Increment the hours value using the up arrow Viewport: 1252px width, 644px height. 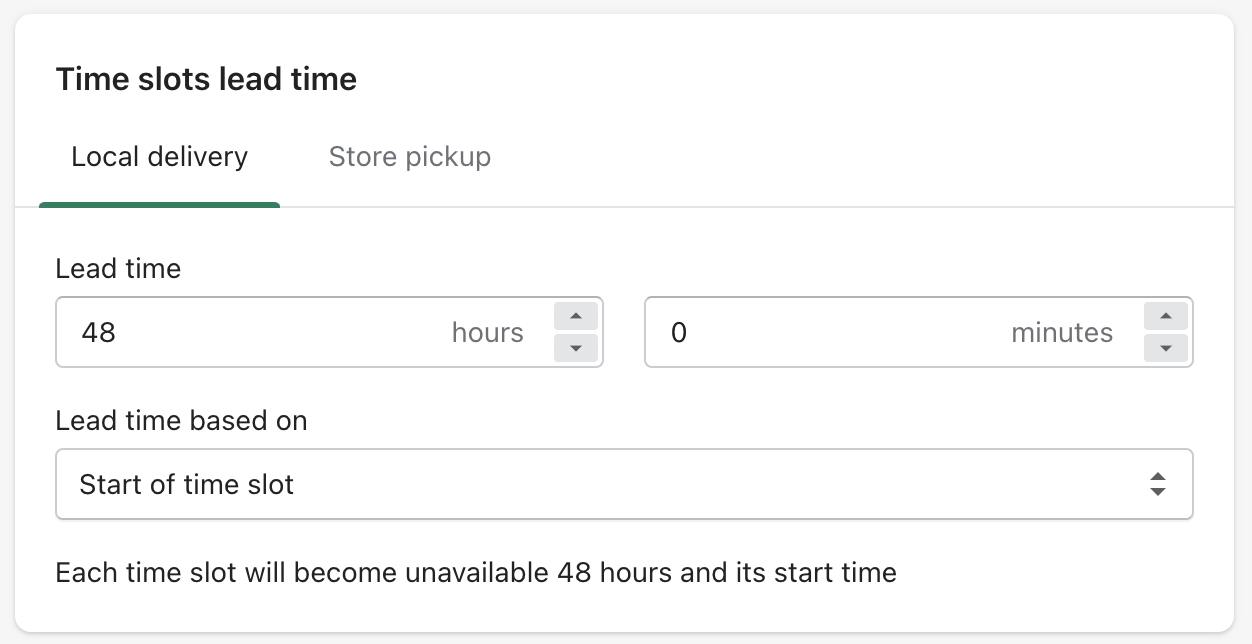575,316
